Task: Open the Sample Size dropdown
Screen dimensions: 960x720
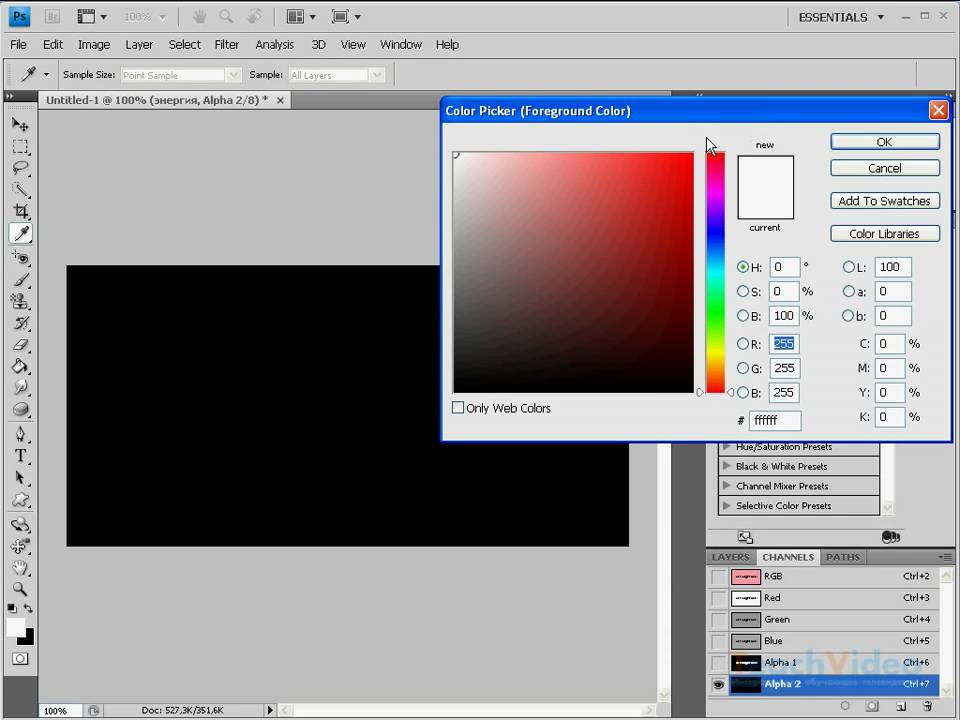Action: pyautogui.click(x=180, y=75)
